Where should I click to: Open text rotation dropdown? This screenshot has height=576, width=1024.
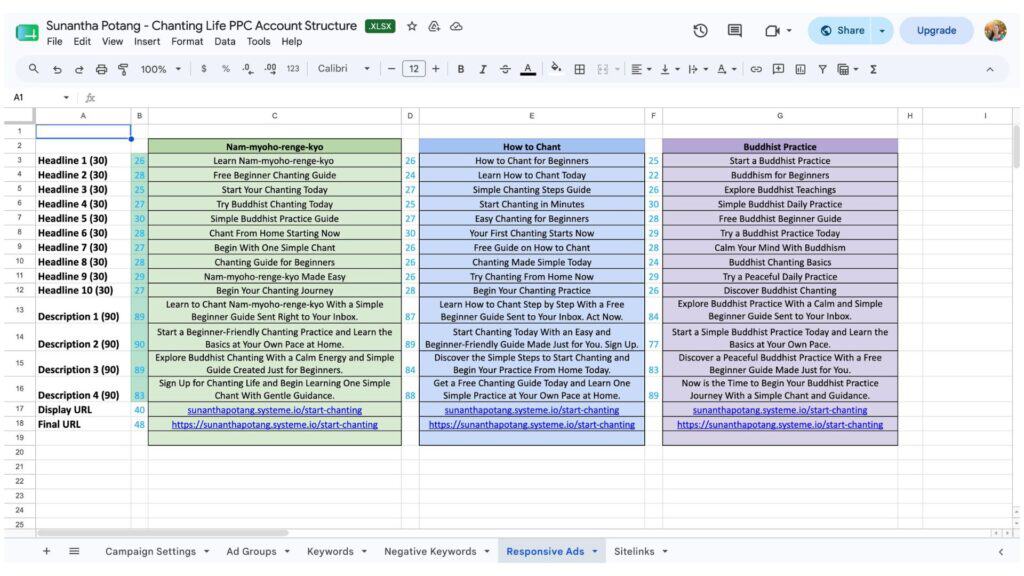(x=726, y=69)
